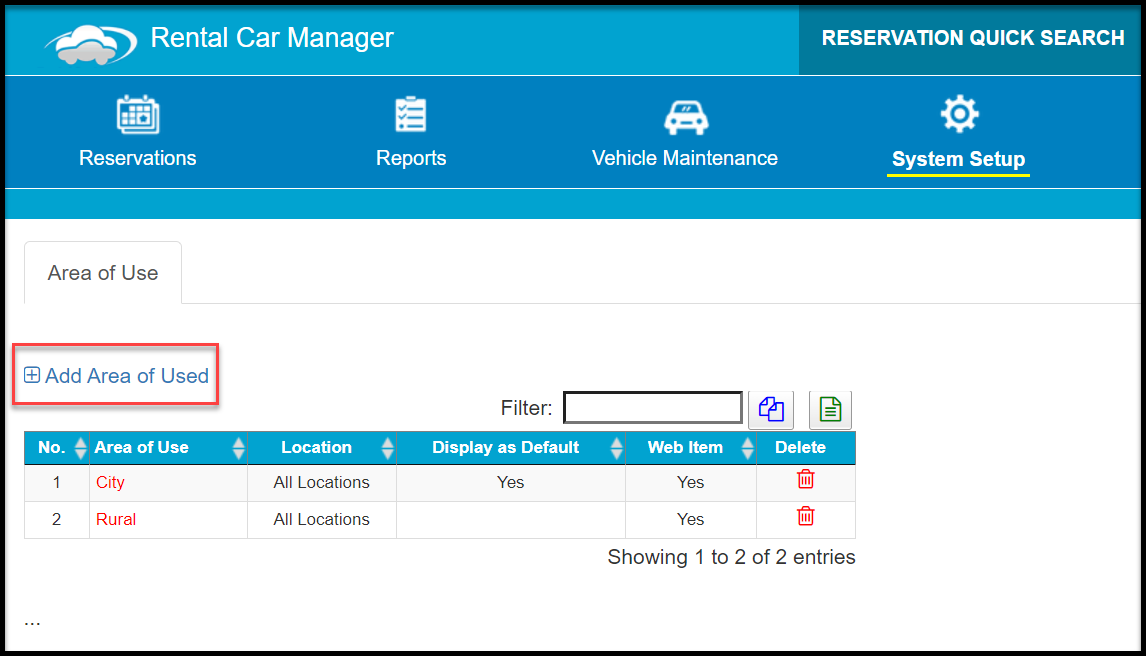
Task: Click 'Showing 1 to 2 of 2 entries'
Action: coord(731,557)
